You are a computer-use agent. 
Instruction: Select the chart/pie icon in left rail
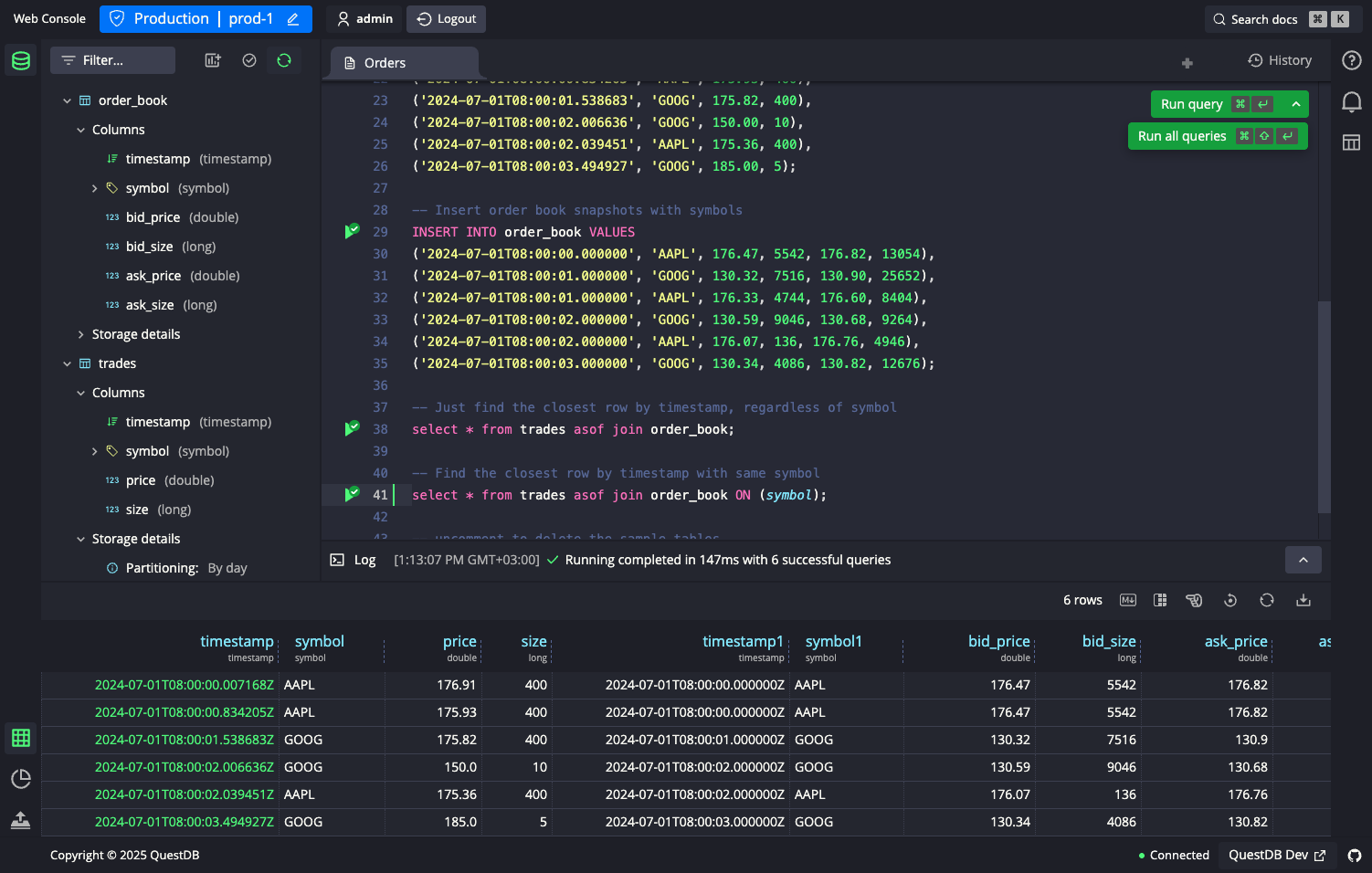[x=20, y=779]
